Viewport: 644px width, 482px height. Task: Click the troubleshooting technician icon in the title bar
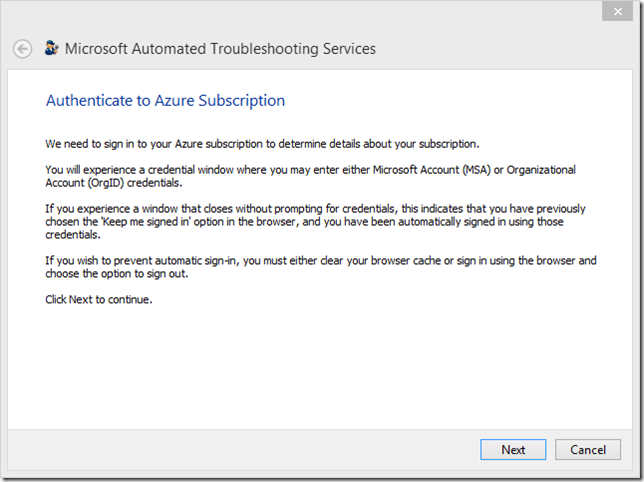52,48
